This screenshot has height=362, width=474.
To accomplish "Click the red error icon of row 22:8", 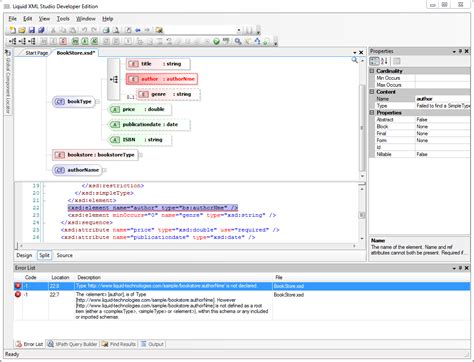I will click(x=18, y=286).
